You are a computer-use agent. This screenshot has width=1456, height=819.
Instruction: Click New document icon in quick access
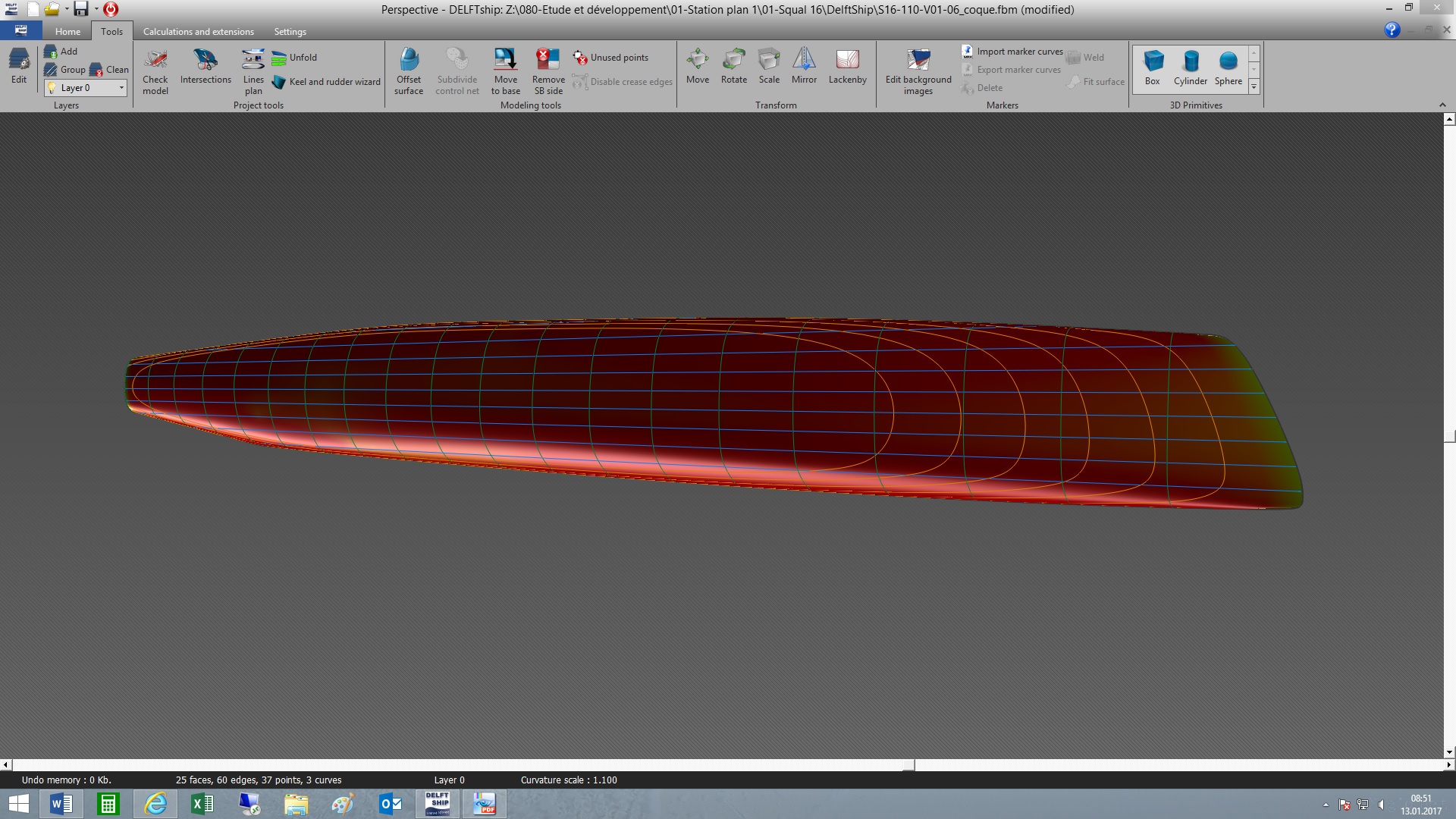(33, 9)
